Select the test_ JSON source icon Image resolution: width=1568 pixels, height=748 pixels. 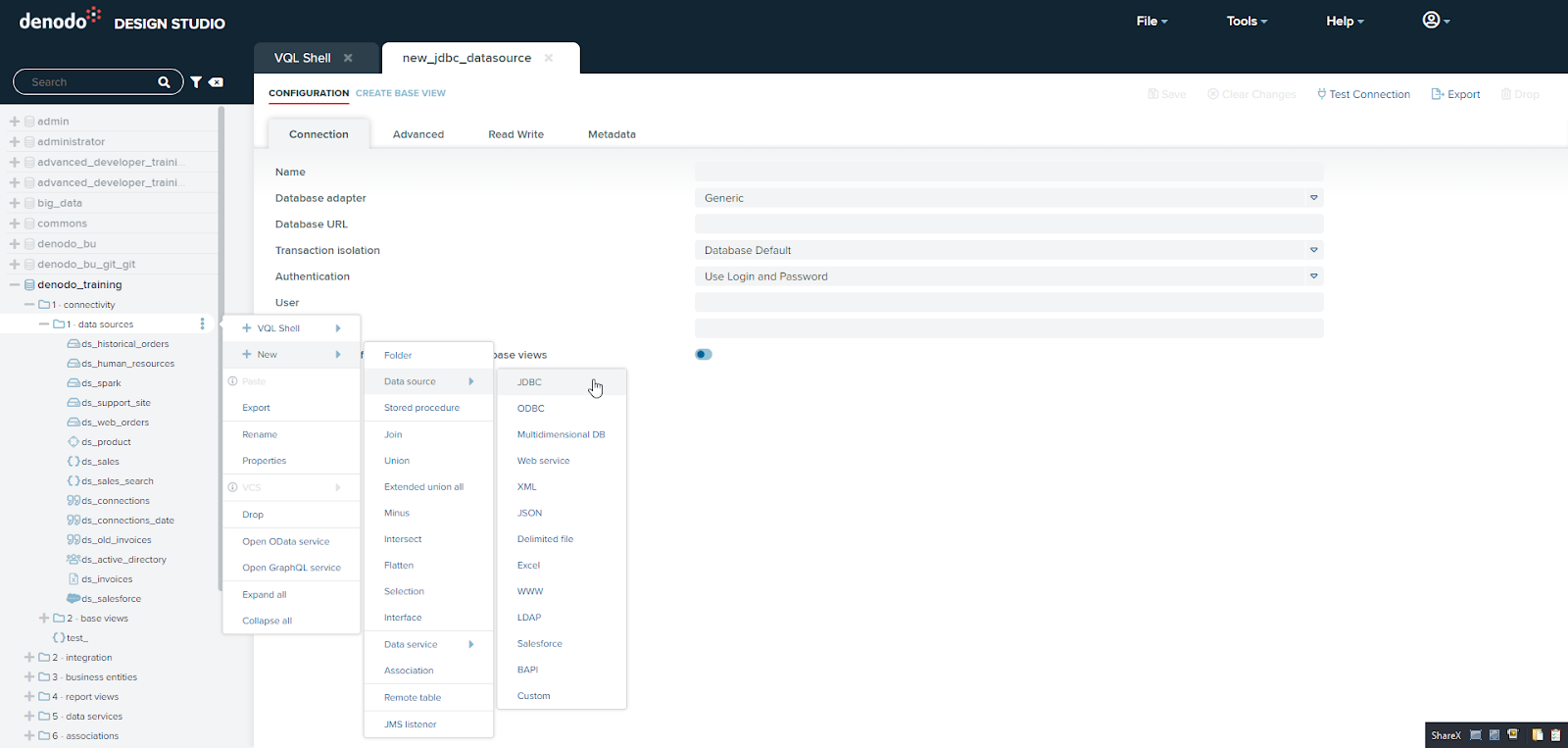[x=59, y=638]
